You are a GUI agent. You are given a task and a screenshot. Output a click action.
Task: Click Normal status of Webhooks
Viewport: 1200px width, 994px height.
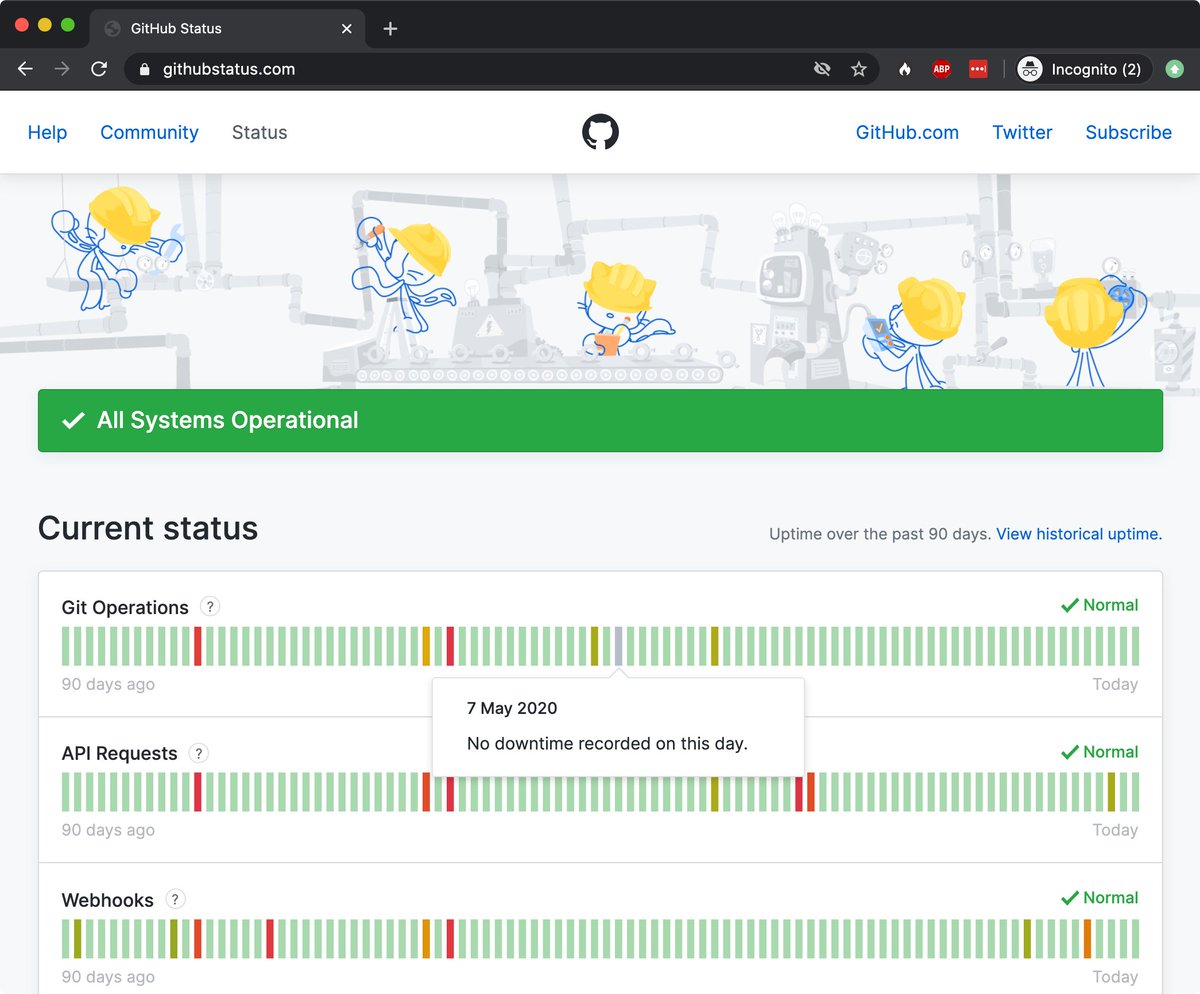(1099, 898)
